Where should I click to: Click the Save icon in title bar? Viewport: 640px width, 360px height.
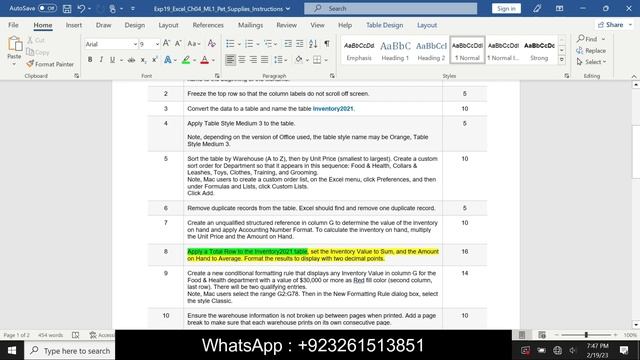pyautogui.click(x=67, y=9)
